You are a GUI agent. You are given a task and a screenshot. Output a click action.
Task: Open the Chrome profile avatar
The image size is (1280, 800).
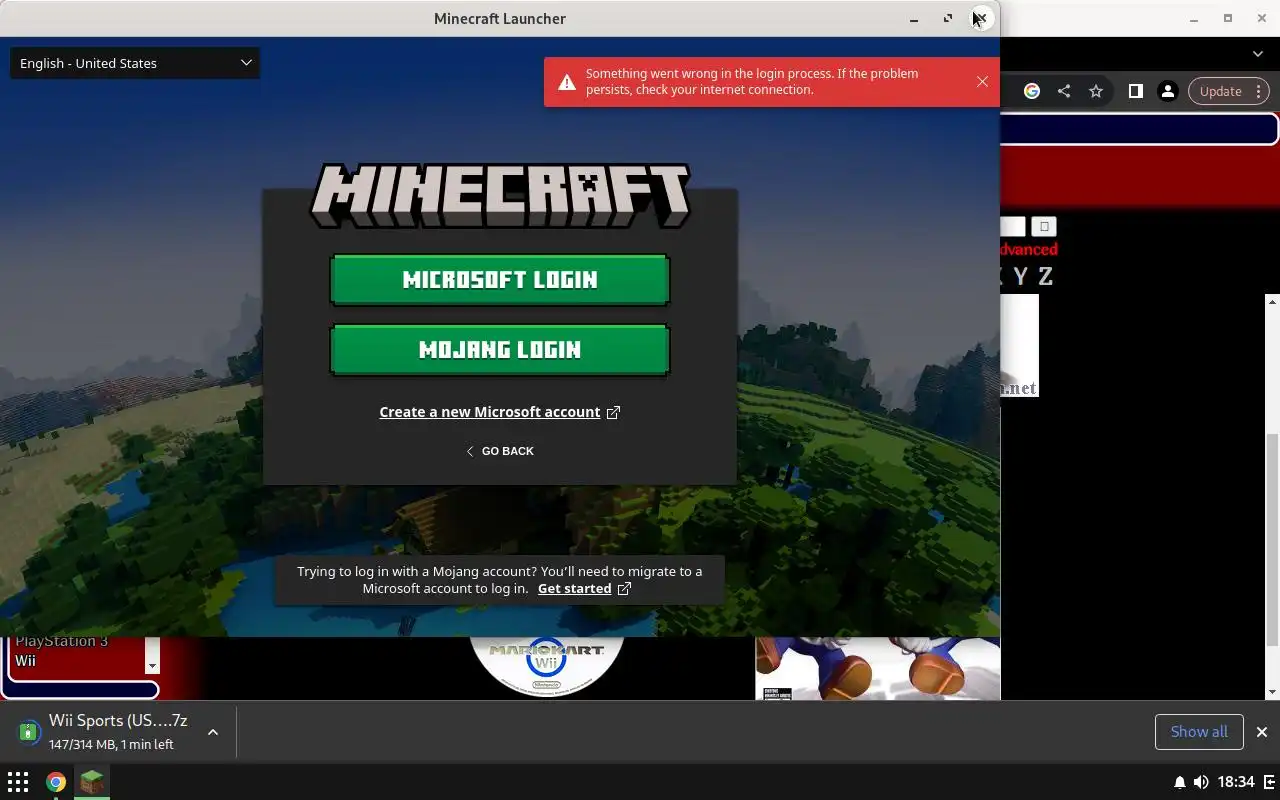click(1167, 91)
